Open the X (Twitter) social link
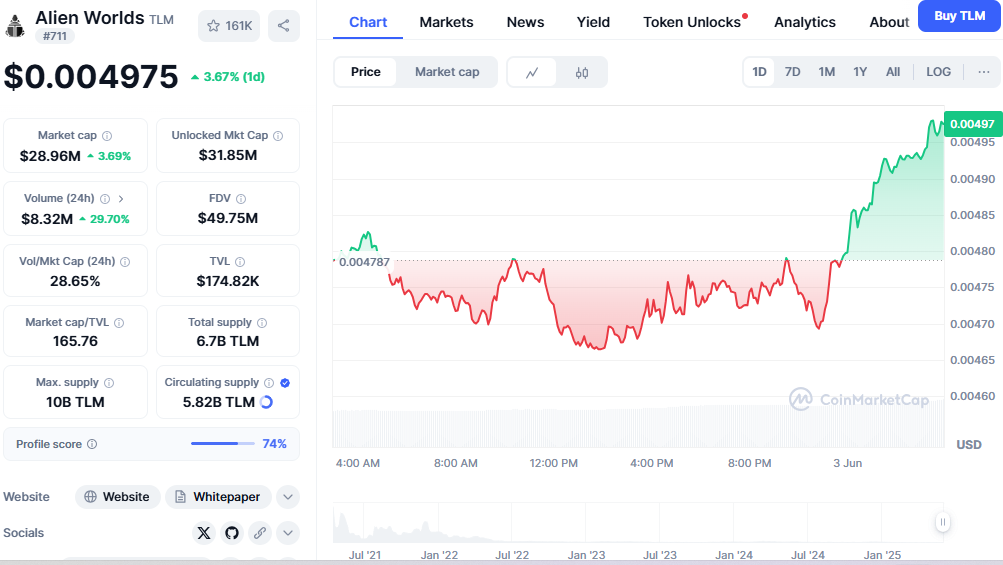This screenshot has width=1003, height=565. pos(204,533)
